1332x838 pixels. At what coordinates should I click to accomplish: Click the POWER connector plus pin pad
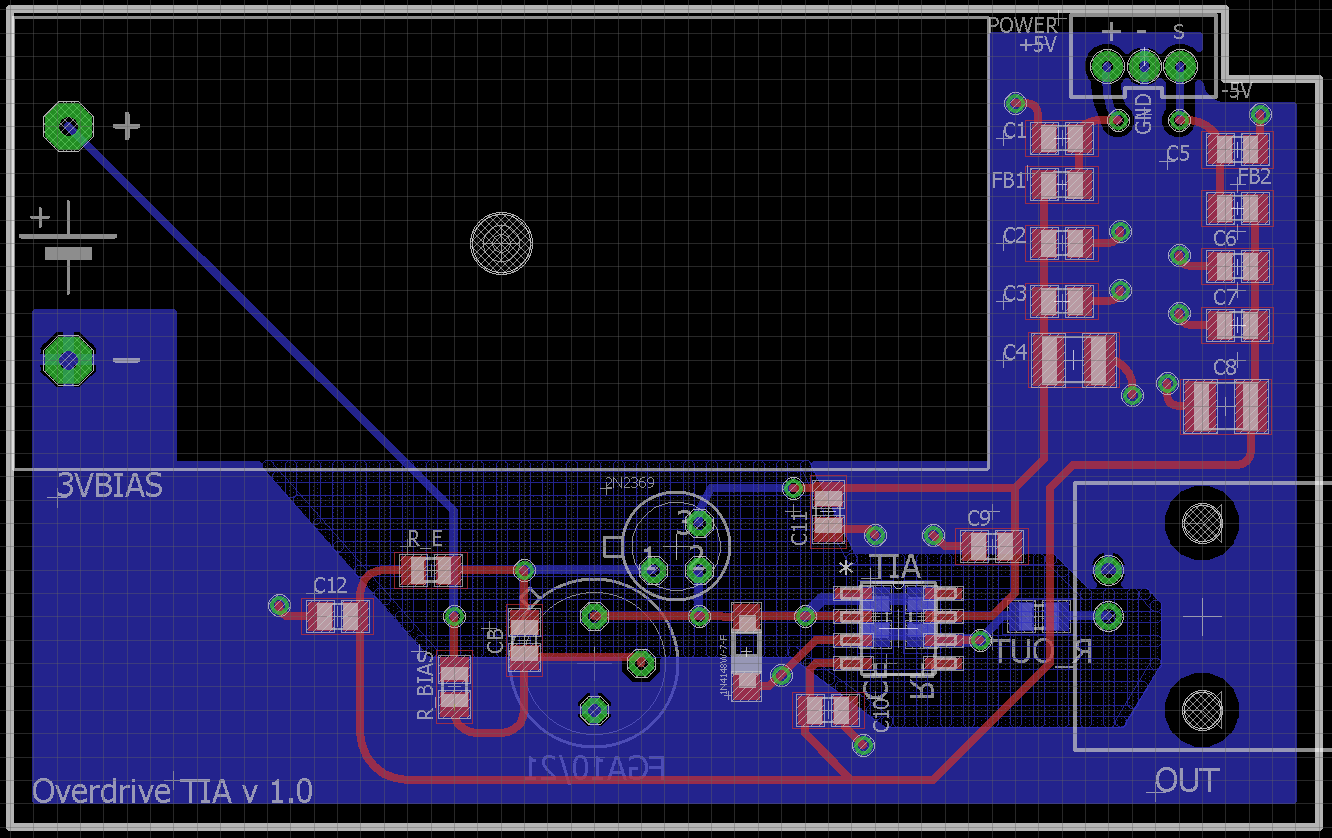coord(1107,67)
